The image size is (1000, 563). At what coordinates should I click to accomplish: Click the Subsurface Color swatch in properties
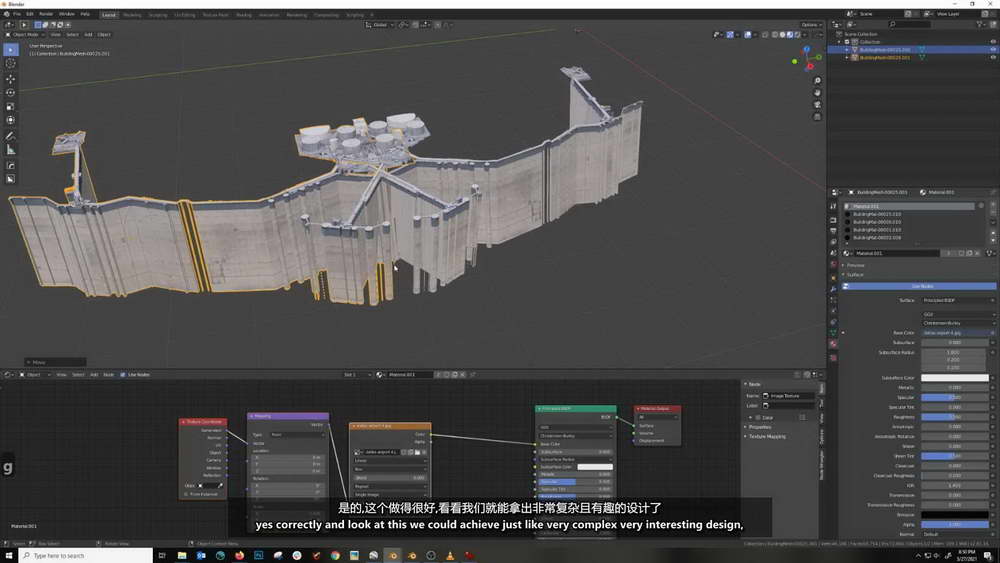pos(955,378)
